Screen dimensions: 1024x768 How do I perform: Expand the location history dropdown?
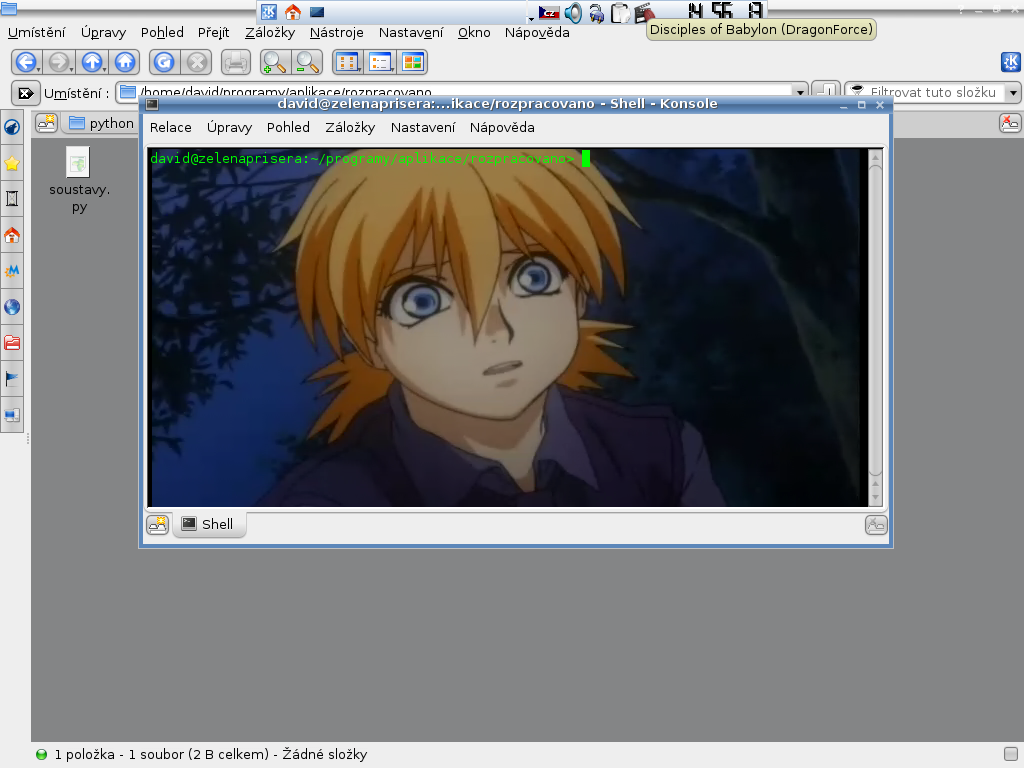point(800,93)
